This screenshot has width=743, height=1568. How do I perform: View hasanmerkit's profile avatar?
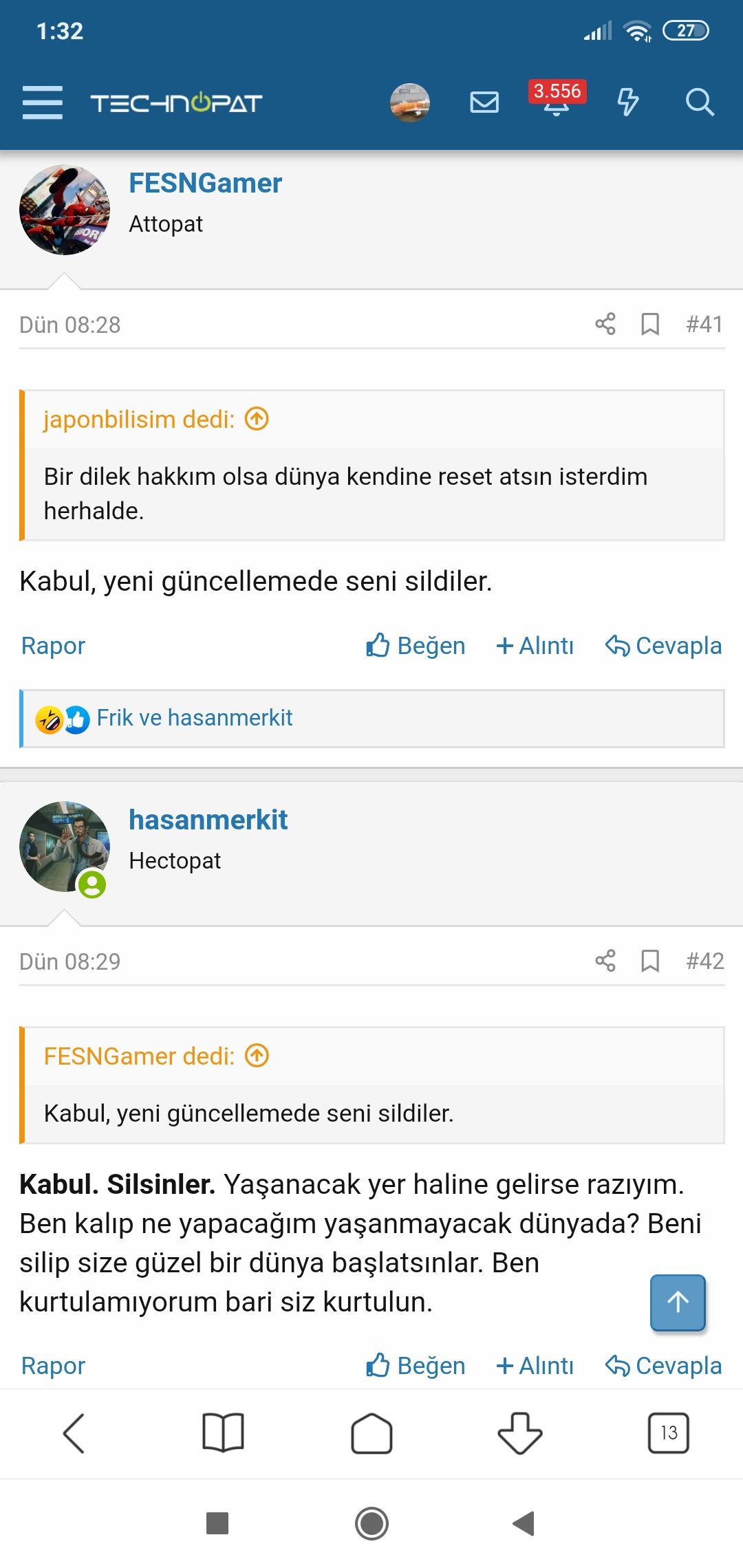[x=64, y=847]
